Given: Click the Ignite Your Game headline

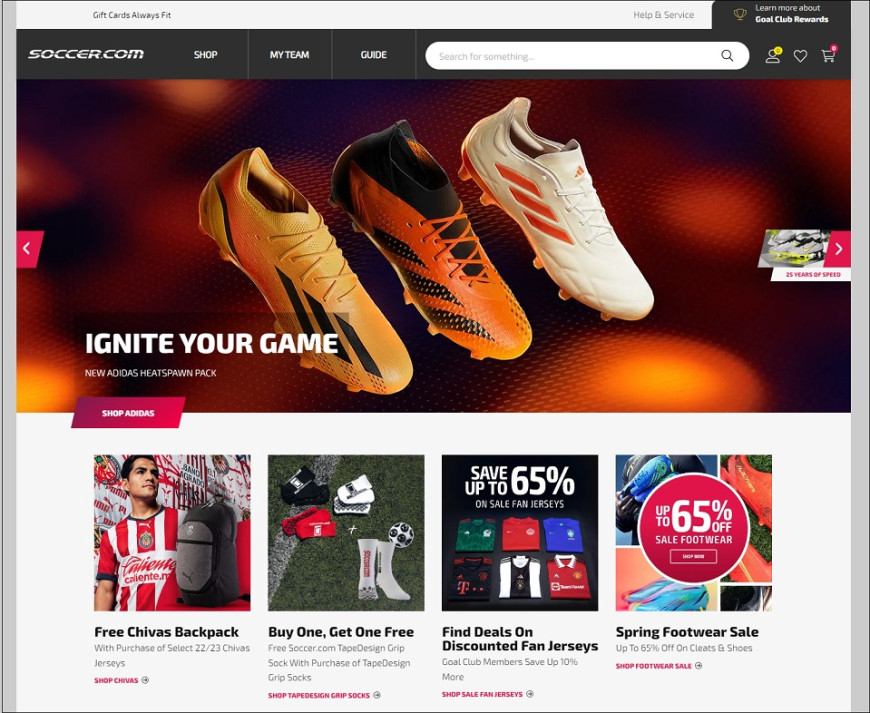Looking at the screenshot, I should [x=211, y=343].
